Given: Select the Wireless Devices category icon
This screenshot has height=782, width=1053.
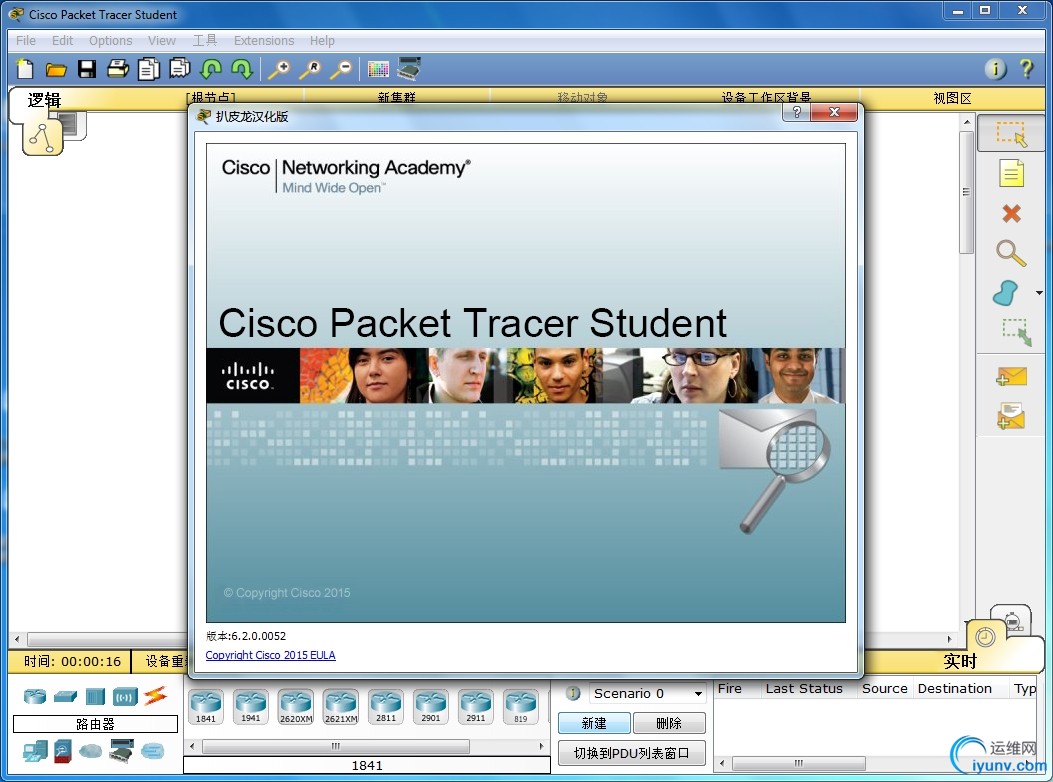Looking at the screenshot, I should [126, 697].
